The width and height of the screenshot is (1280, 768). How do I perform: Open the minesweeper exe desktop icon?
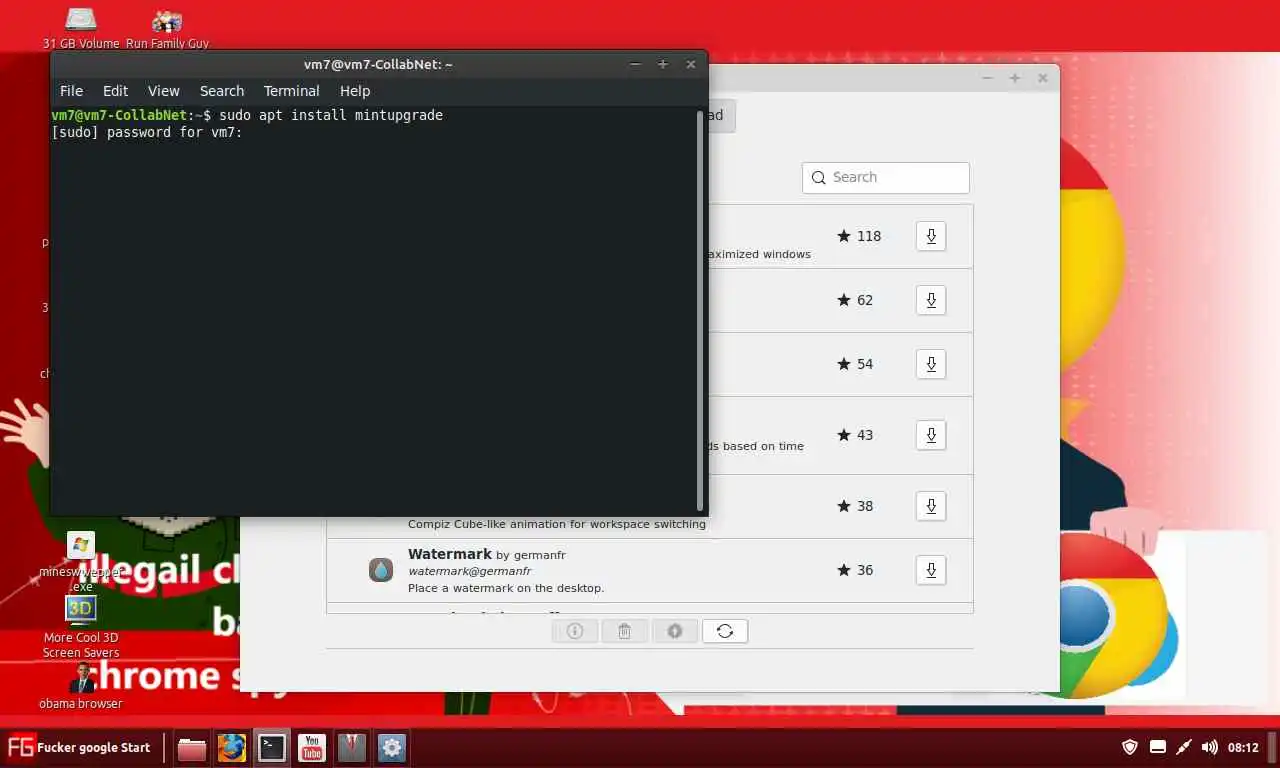(x=81, y=561)
